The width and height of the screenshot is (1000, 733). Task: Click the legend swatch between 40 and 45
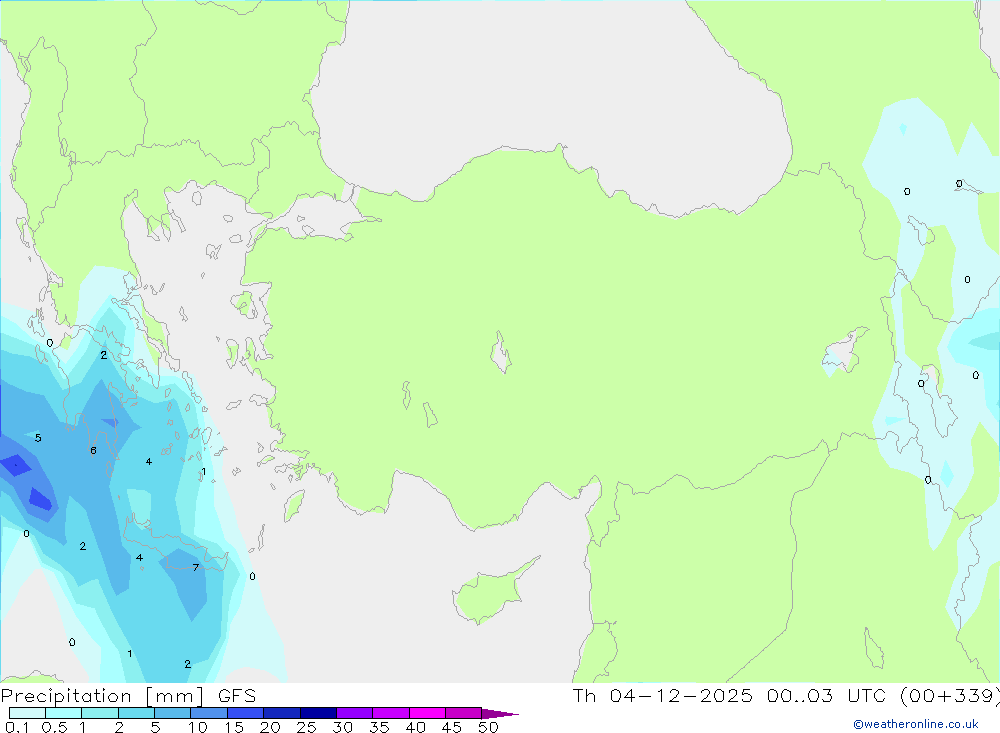[x=427, y=713]
